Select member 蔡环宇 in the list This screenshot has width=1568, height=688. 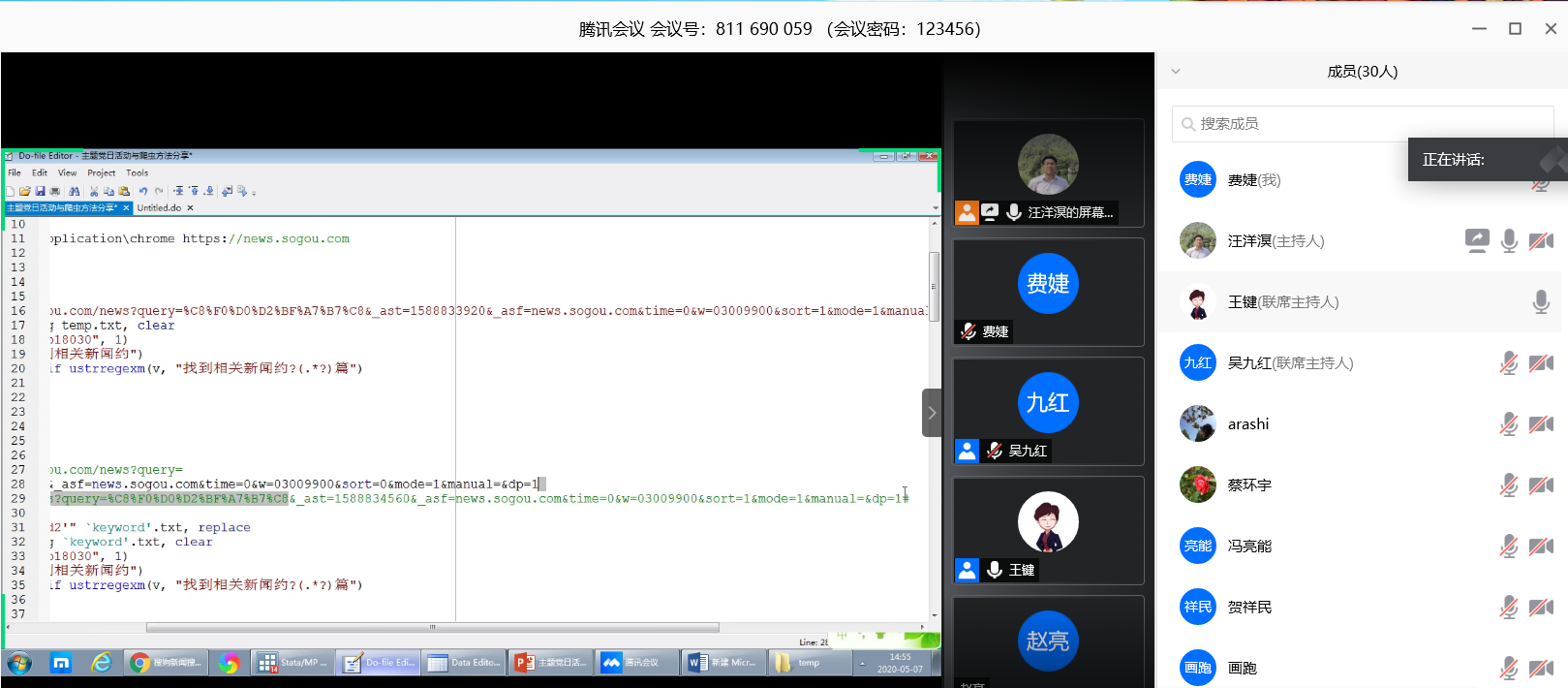pyautogui.click(x=1249, y=485)
